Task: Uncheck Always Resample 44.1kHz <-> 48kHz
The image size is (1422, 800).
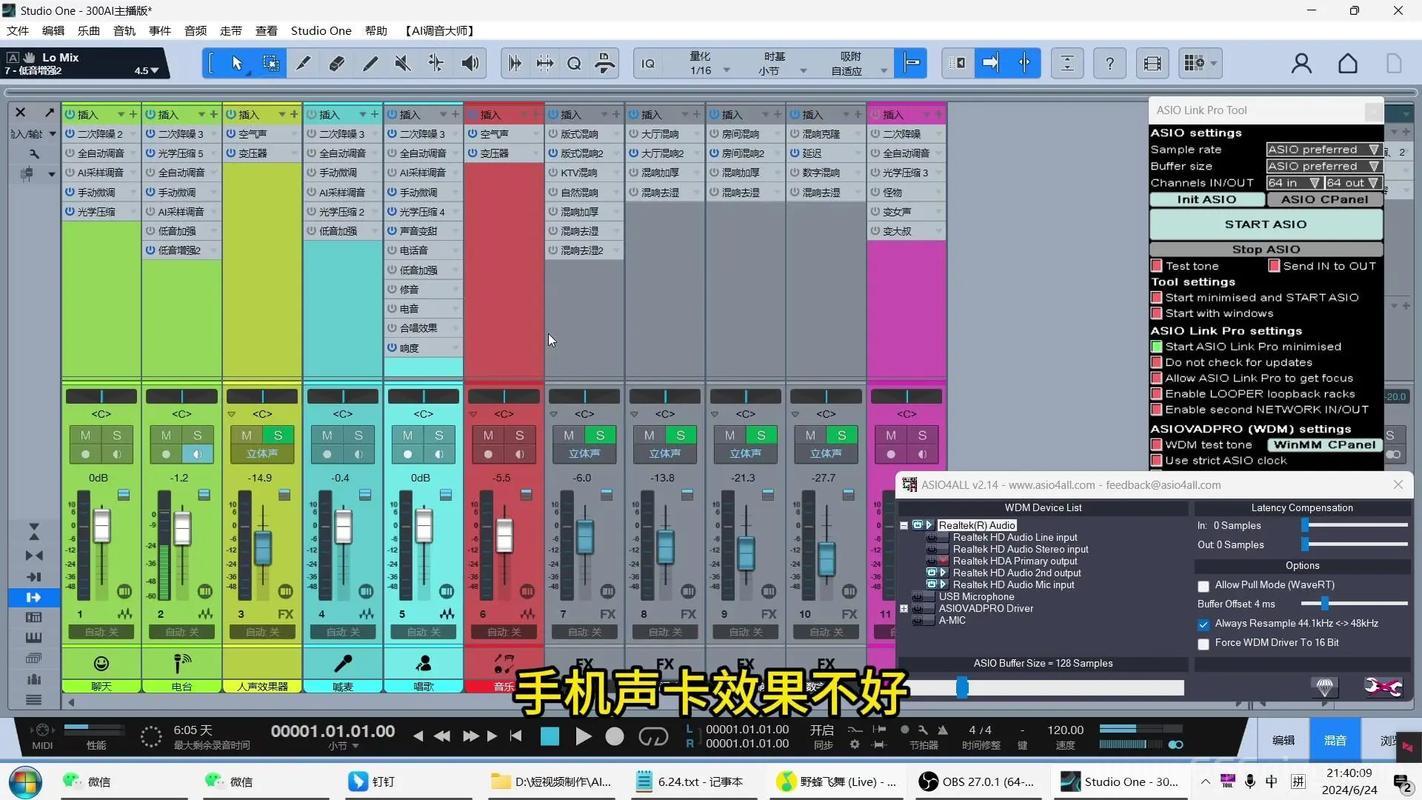Action: pyautogui.click(x=1204, y=624)
